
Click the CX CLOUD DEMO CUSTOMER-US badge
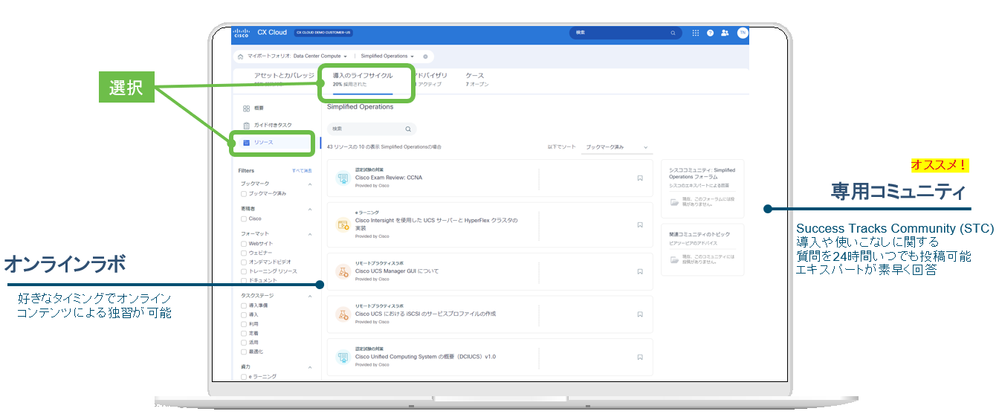324,33
